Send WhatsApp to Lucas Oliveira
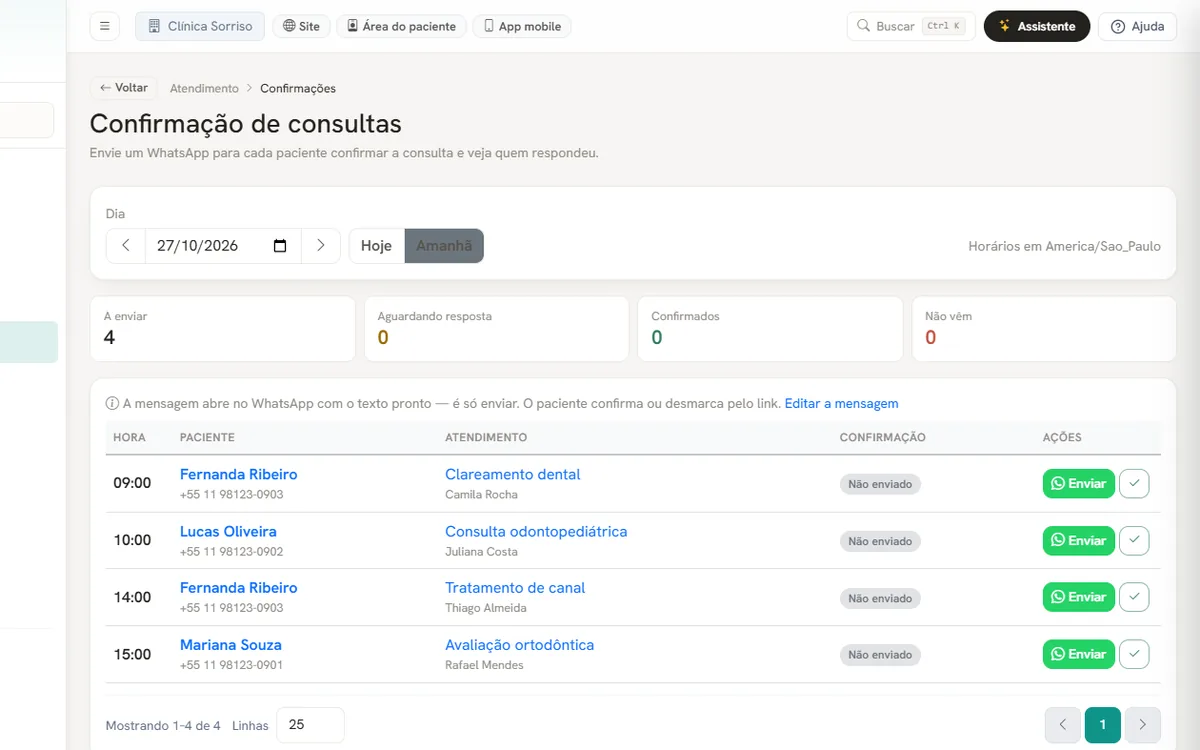Image resolution: width=1200 pixels, height=750 pixels. coord(1078,541)
